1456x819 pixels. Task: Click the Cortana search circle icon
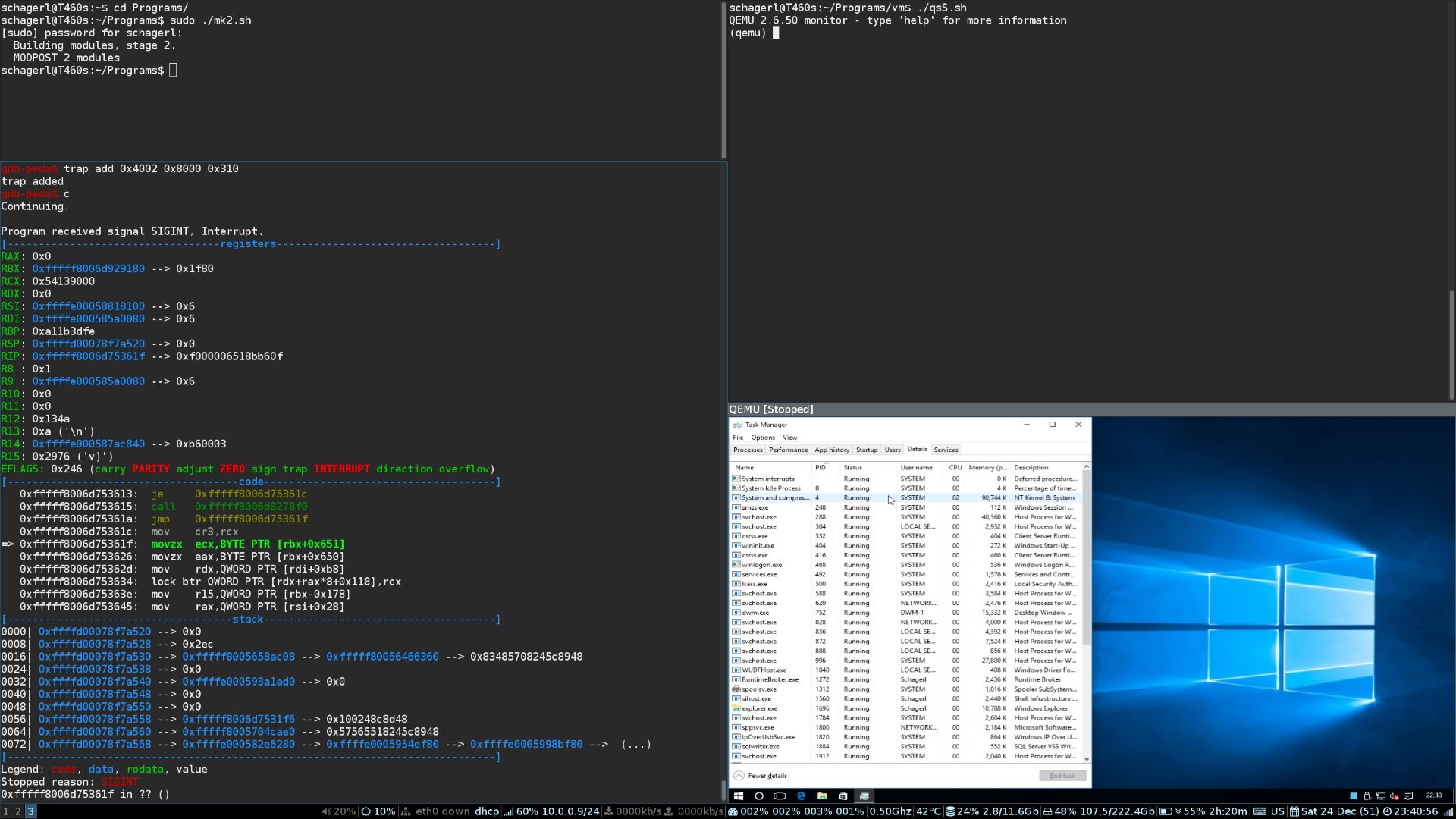tap(759, 796)
